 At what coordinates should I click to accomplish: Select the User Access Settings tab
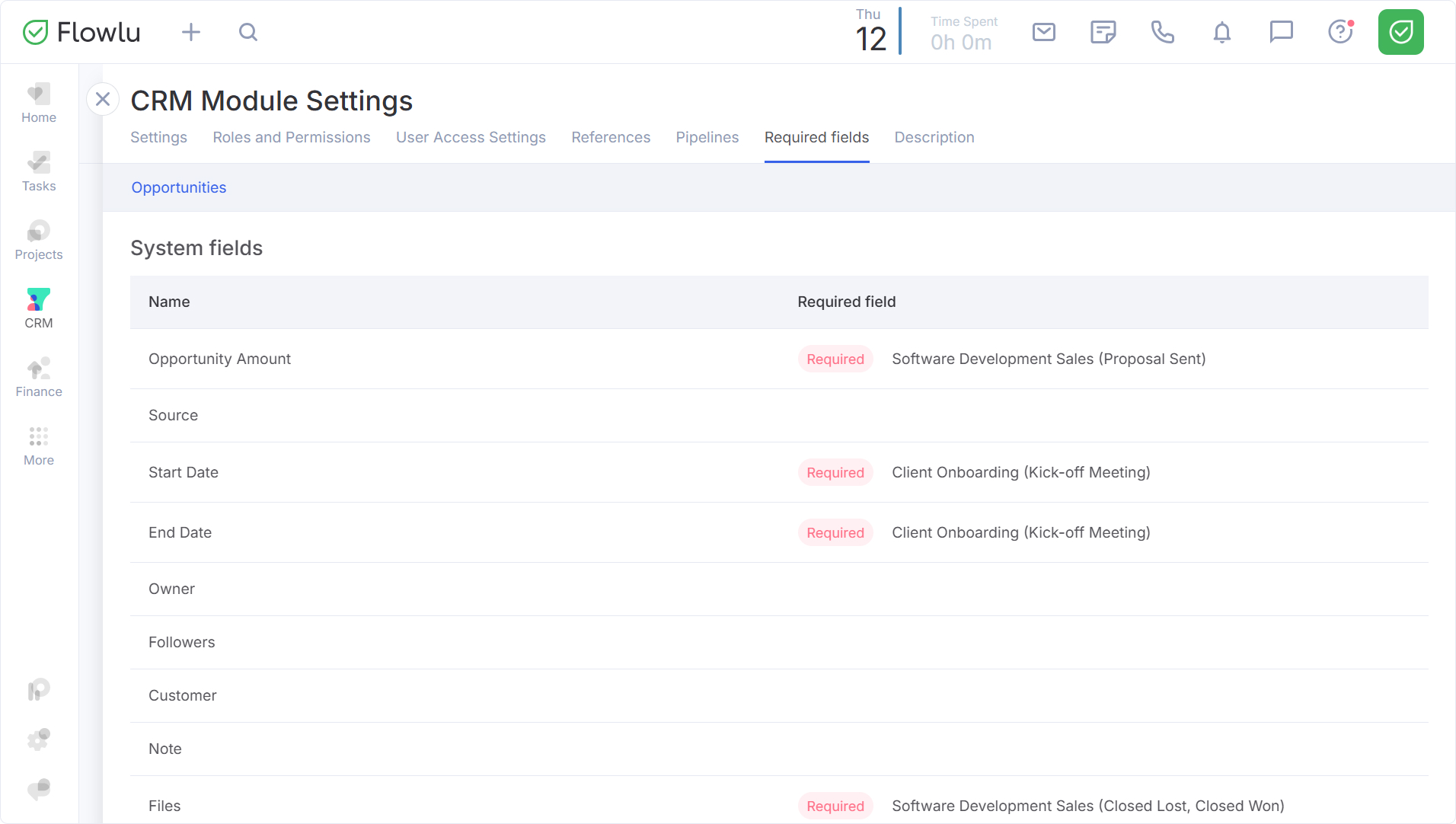[471, 137]
